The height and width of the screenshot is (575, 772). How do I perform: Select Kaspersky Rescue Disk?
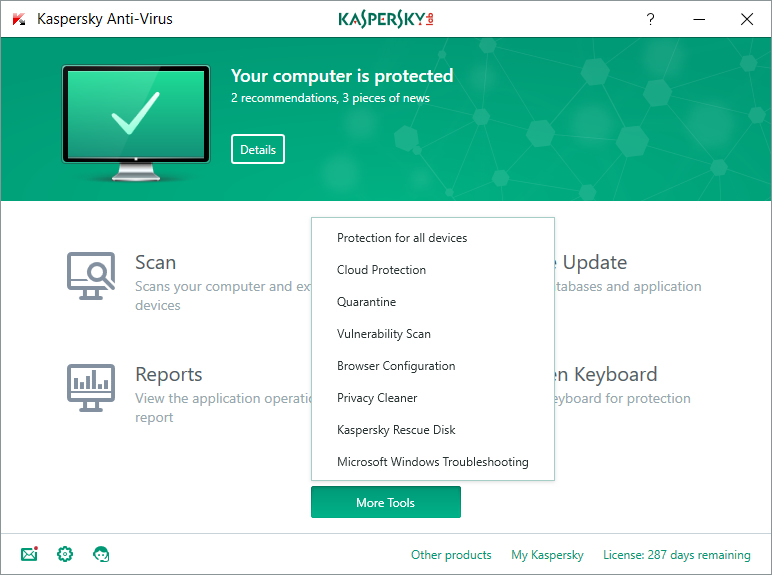pyautogui.click(x=396, y=430)
